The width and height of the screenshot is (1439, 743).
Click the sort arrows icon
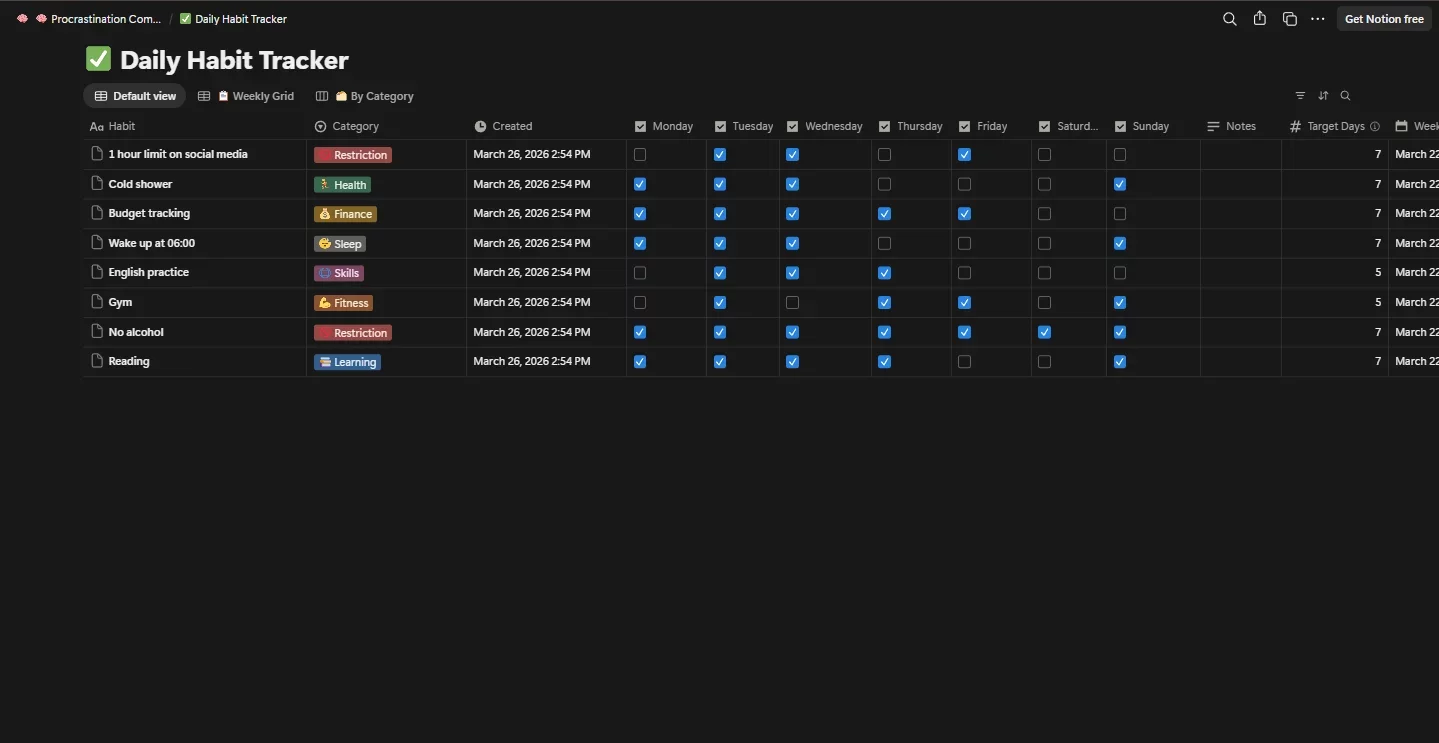(1323, 96)
